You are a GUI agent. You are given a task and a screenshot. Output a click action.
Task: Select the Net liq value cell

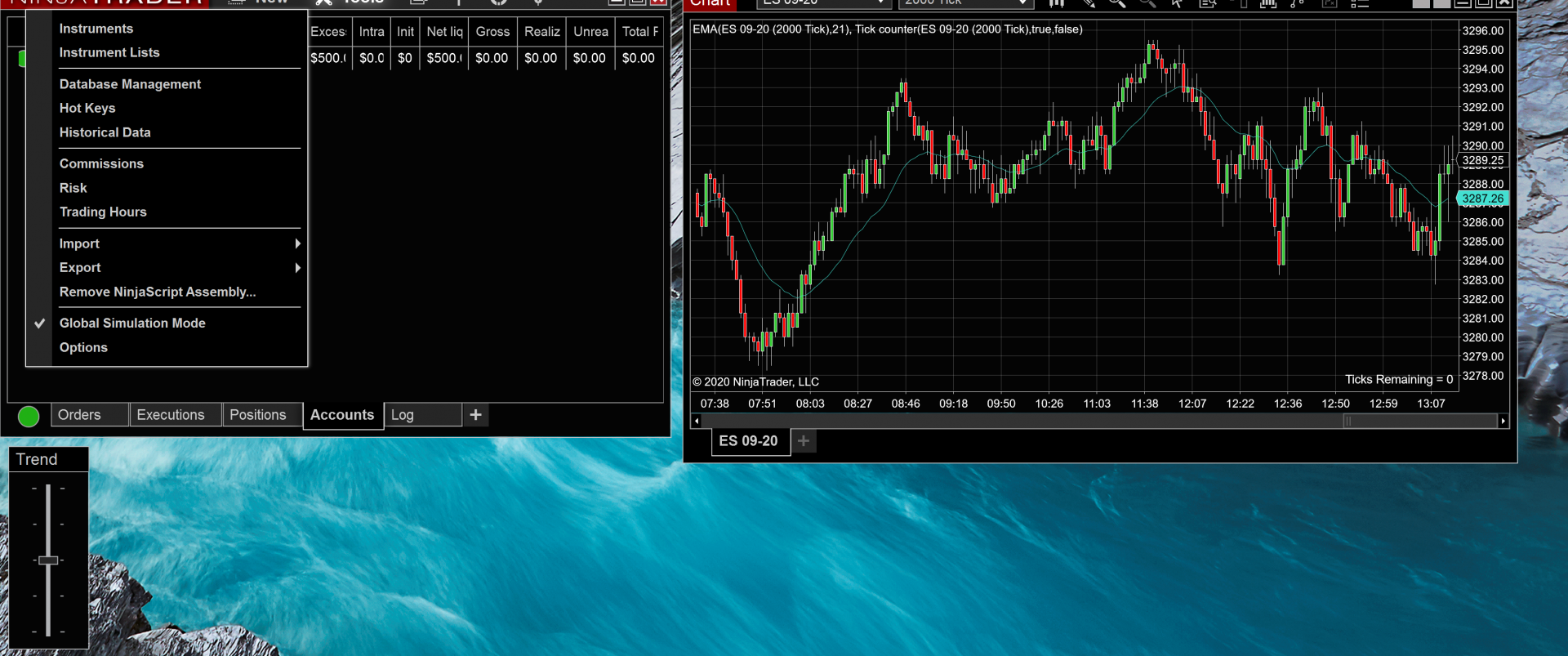coord(444,58)
